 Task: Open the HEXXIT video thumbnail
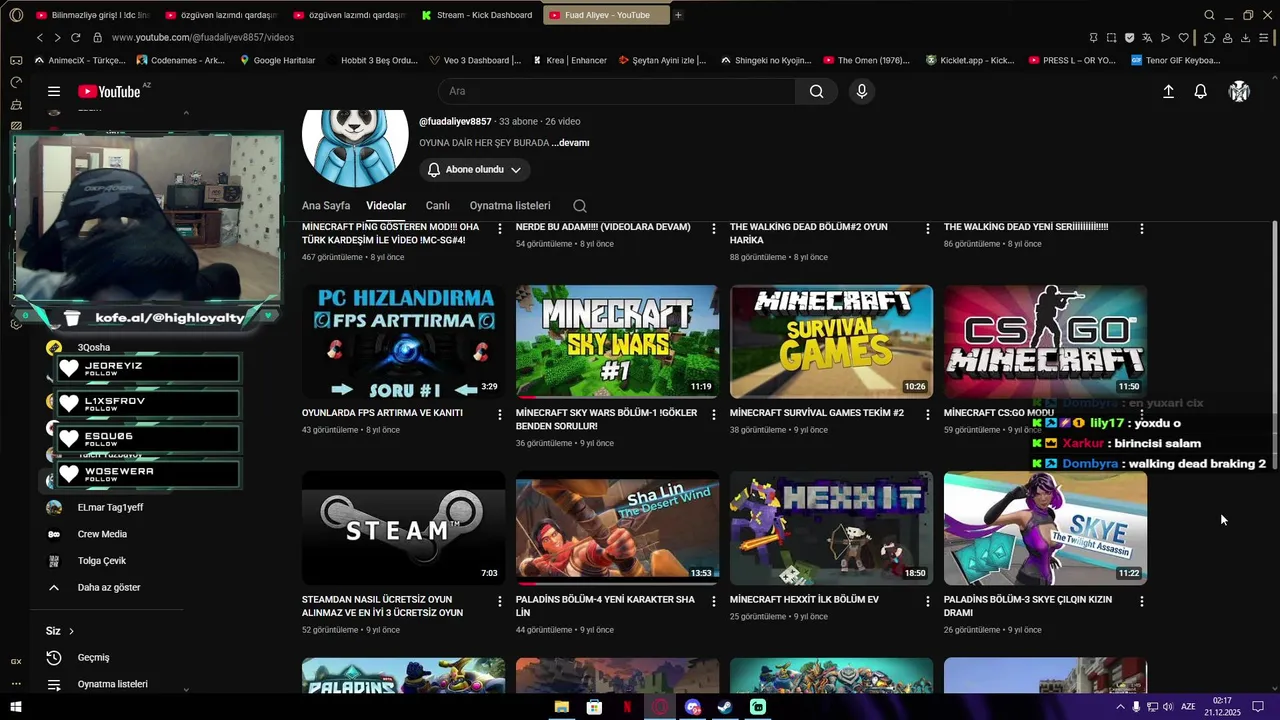pos(831,528)
